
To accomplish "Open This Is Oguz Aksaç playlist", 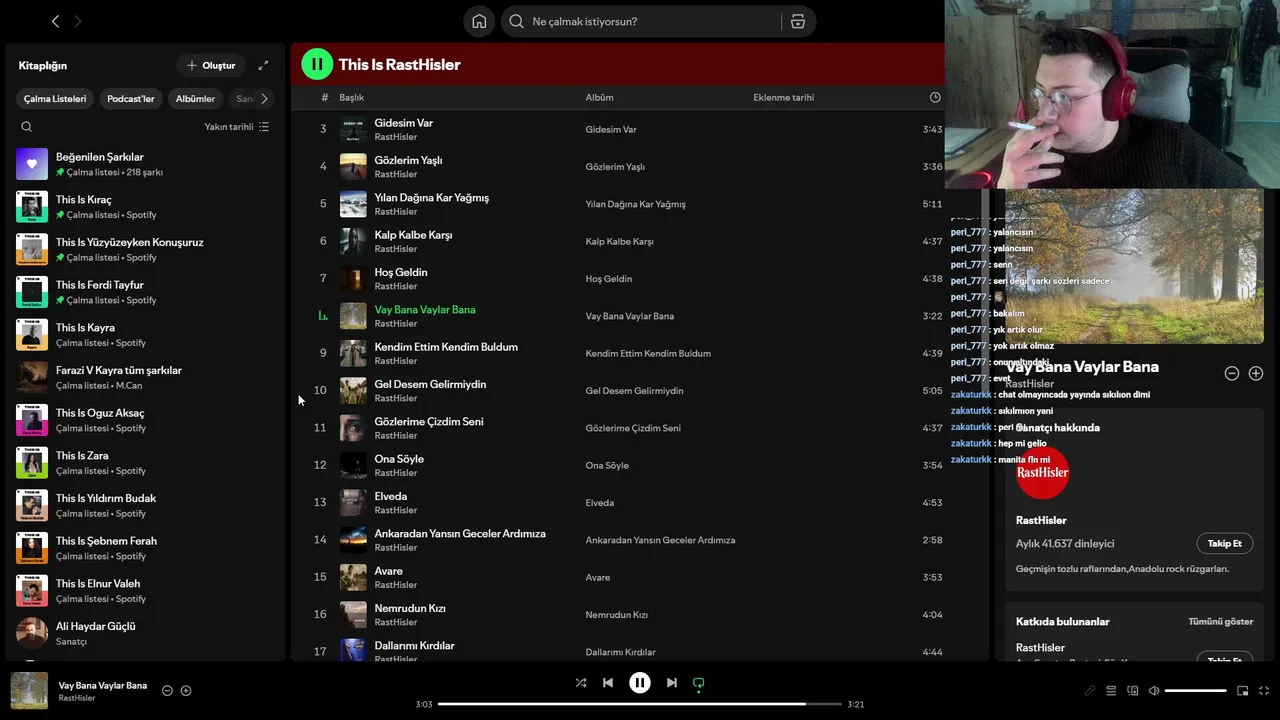I will 143,420.
